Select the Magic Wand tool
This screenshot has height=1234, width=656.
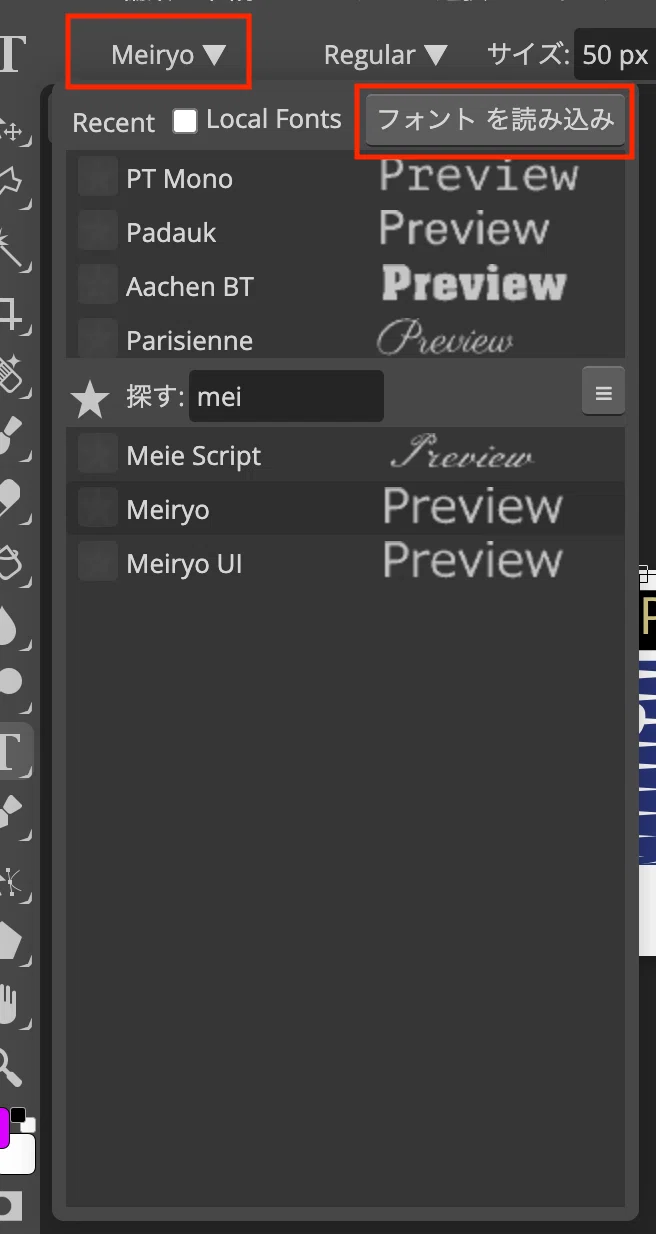coord(10,246)
